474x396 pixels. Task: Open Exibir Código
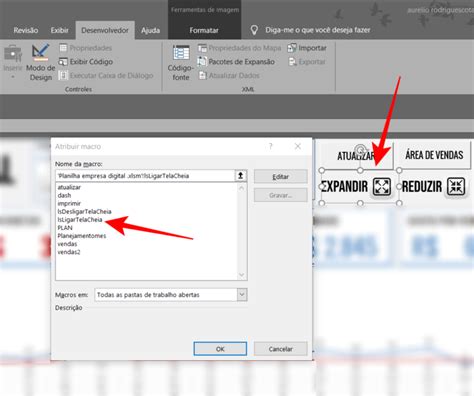86,62
